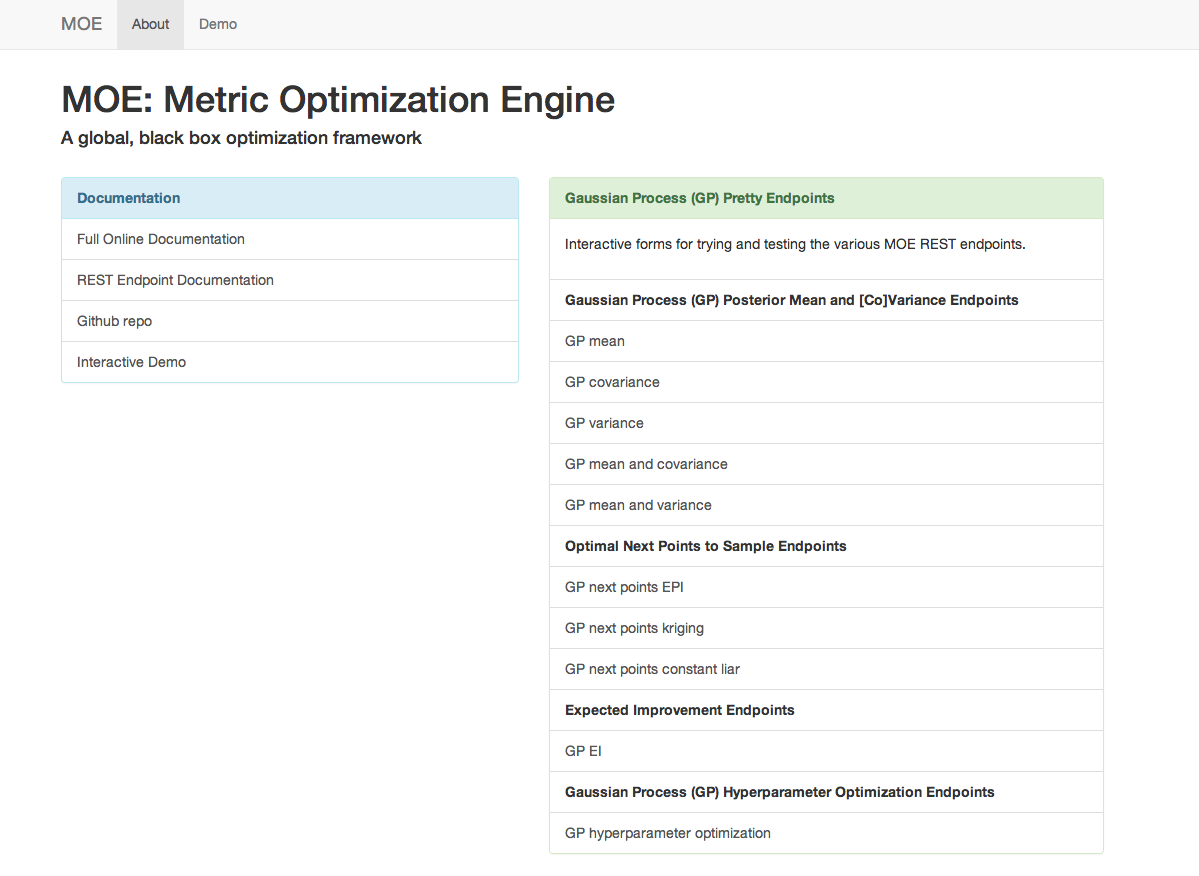Image resolution: width=1199 pixels, height=876 pixels.
Task: Click Optimal Next Points to Sample heading
Action: point(706,547)
